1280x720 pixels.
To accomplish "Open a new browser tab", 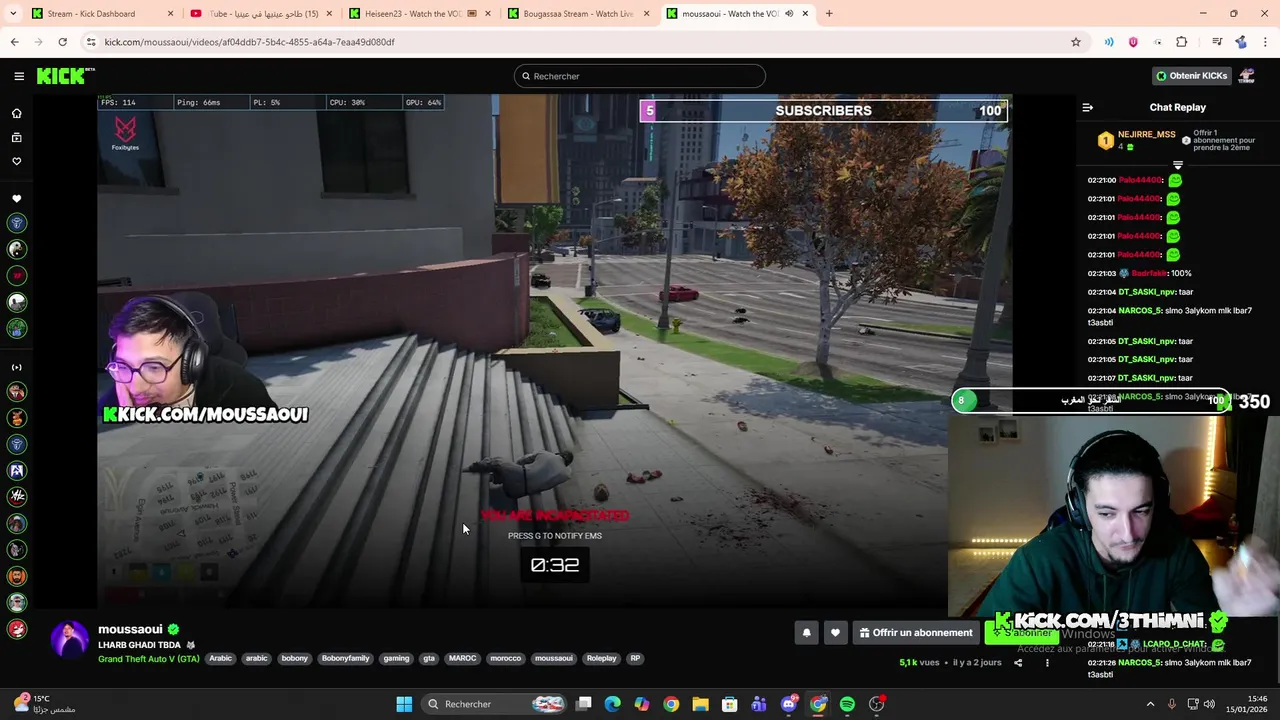I will coord(829,14).
